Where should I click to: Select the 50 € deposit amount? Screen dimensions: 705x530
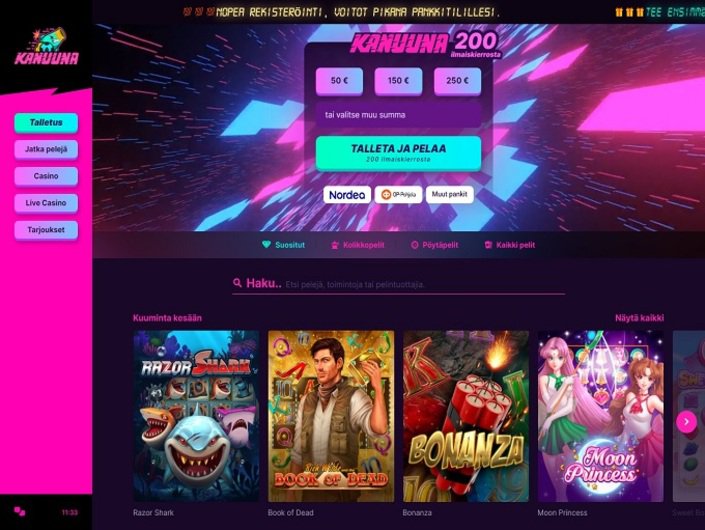(339, 81)
